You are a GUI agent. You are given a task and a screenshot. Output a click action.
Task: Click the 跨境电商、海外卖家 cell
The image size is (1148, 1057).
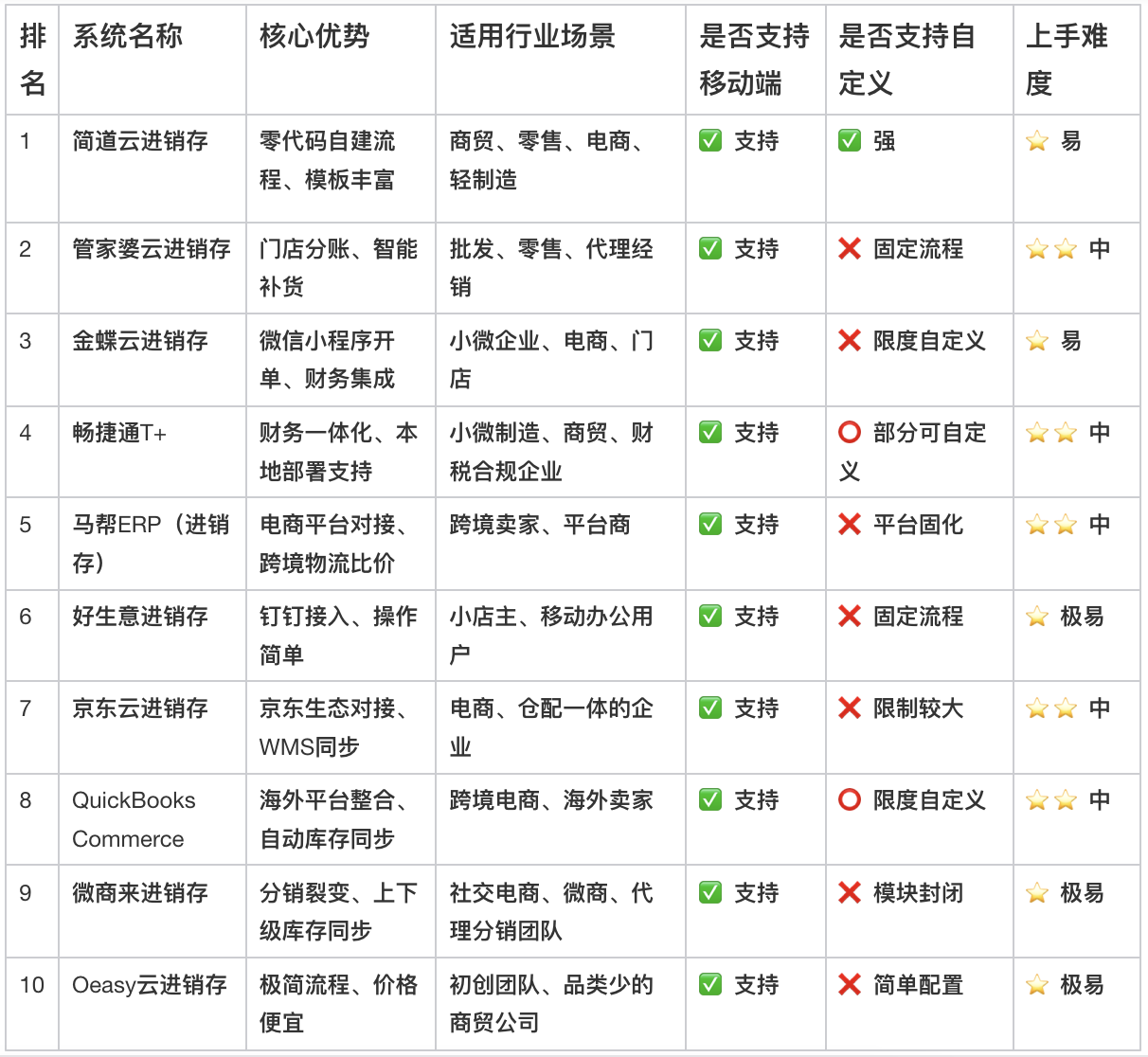(561, 819)
